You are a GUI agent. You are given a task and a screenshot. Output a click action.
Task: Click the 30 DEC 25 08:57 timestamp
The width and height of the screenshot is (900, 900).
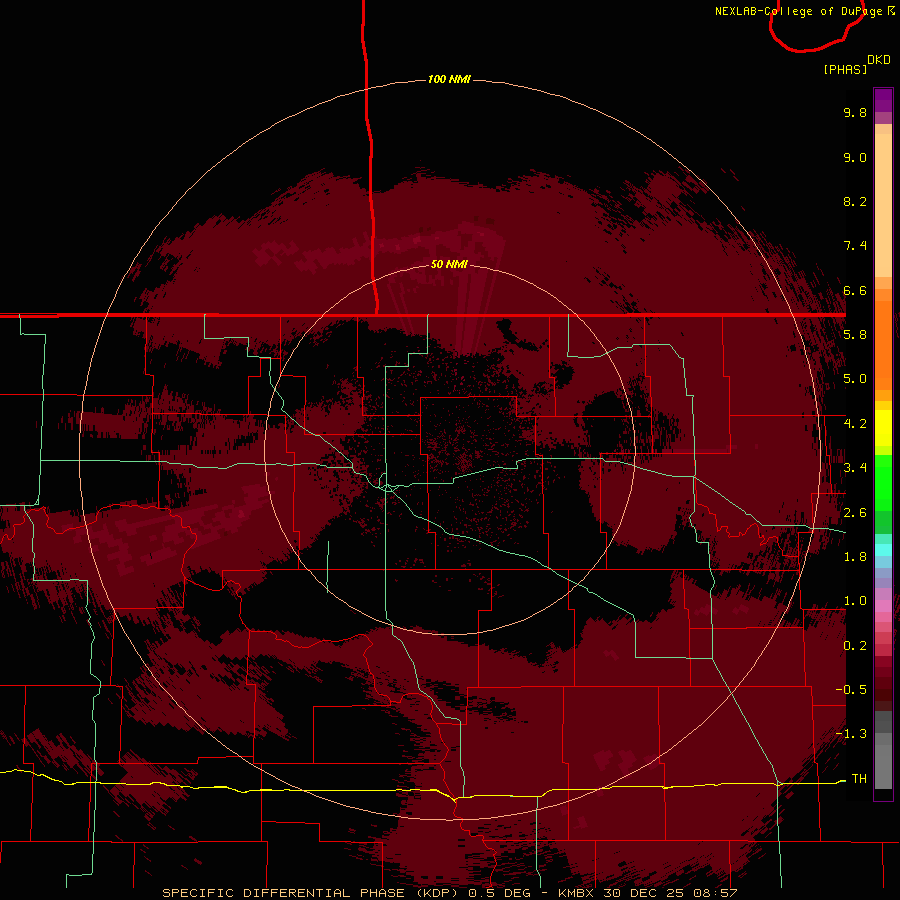click(670, 893)
